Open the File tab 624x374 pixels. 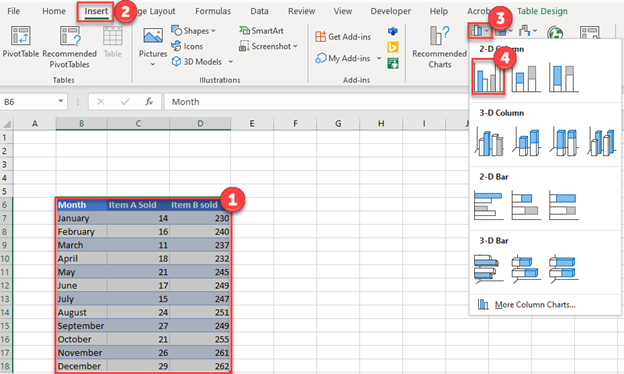pyautogui.click(x=14, y=11)
